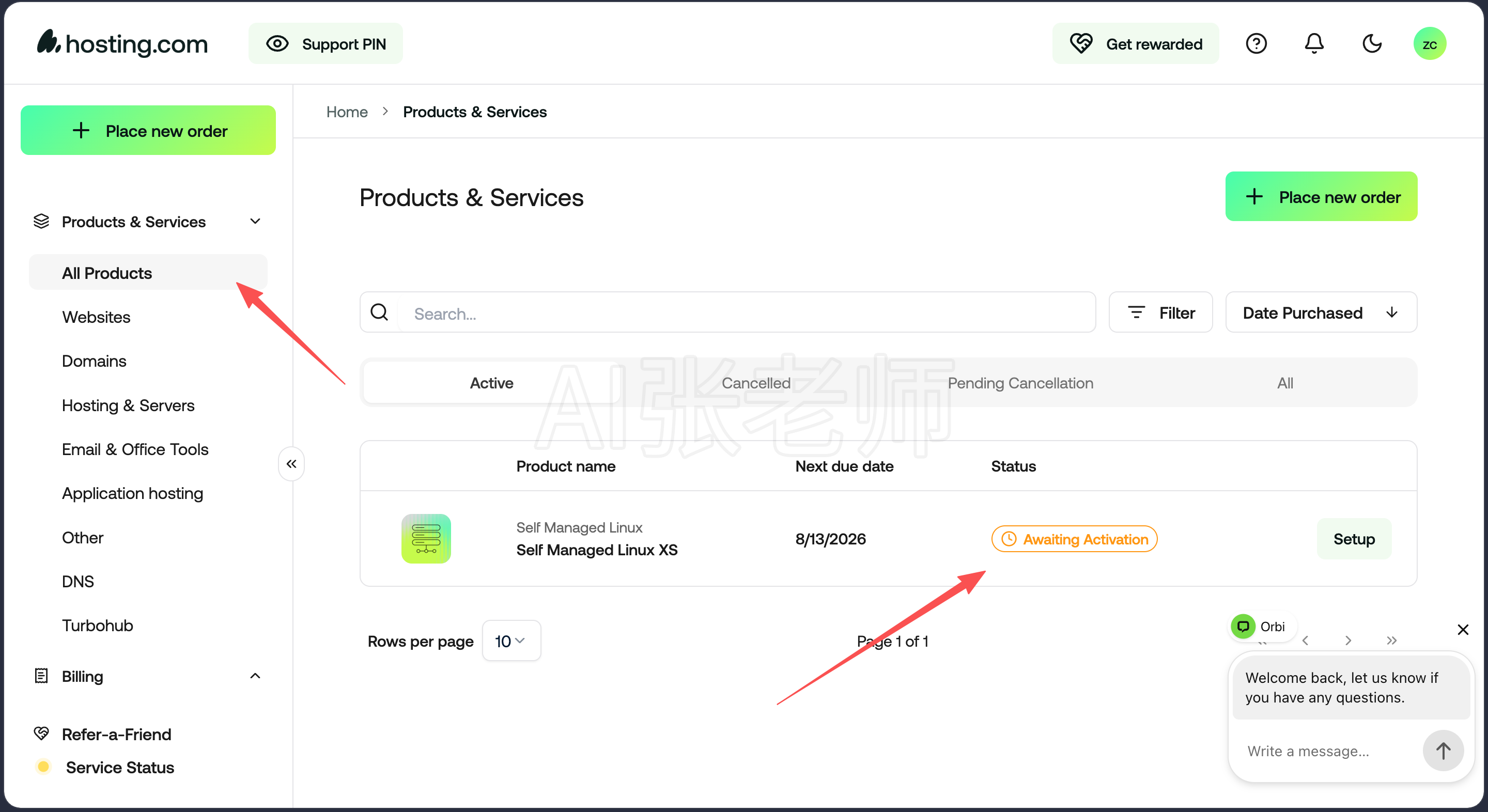The width and height of the screenshot is (1488, 812).
Task: Click the Billing receipt icon
Action: tap(41, 676)
